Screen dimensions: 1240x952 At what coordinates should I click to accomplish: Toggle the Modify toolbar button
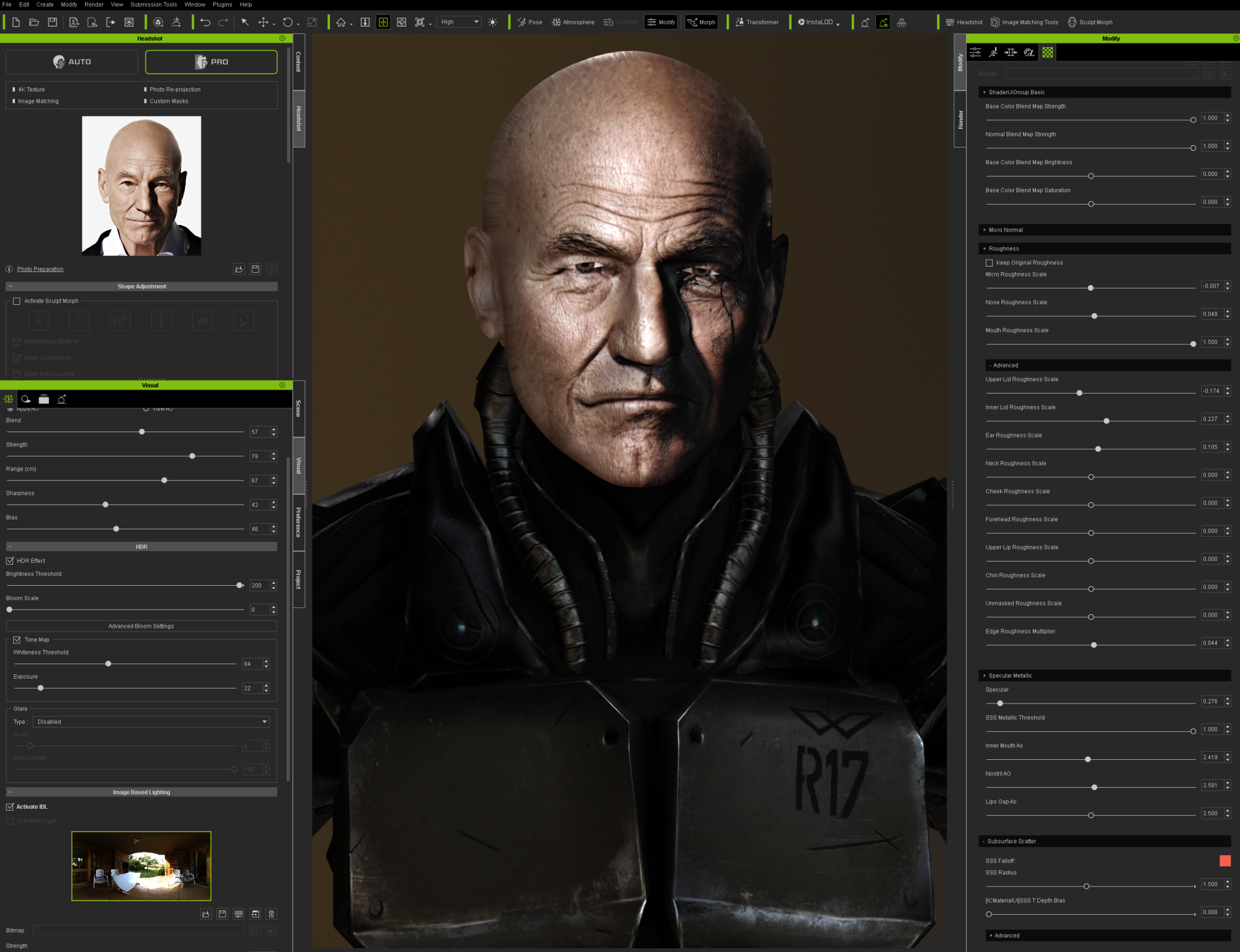(x=661, y=22)
